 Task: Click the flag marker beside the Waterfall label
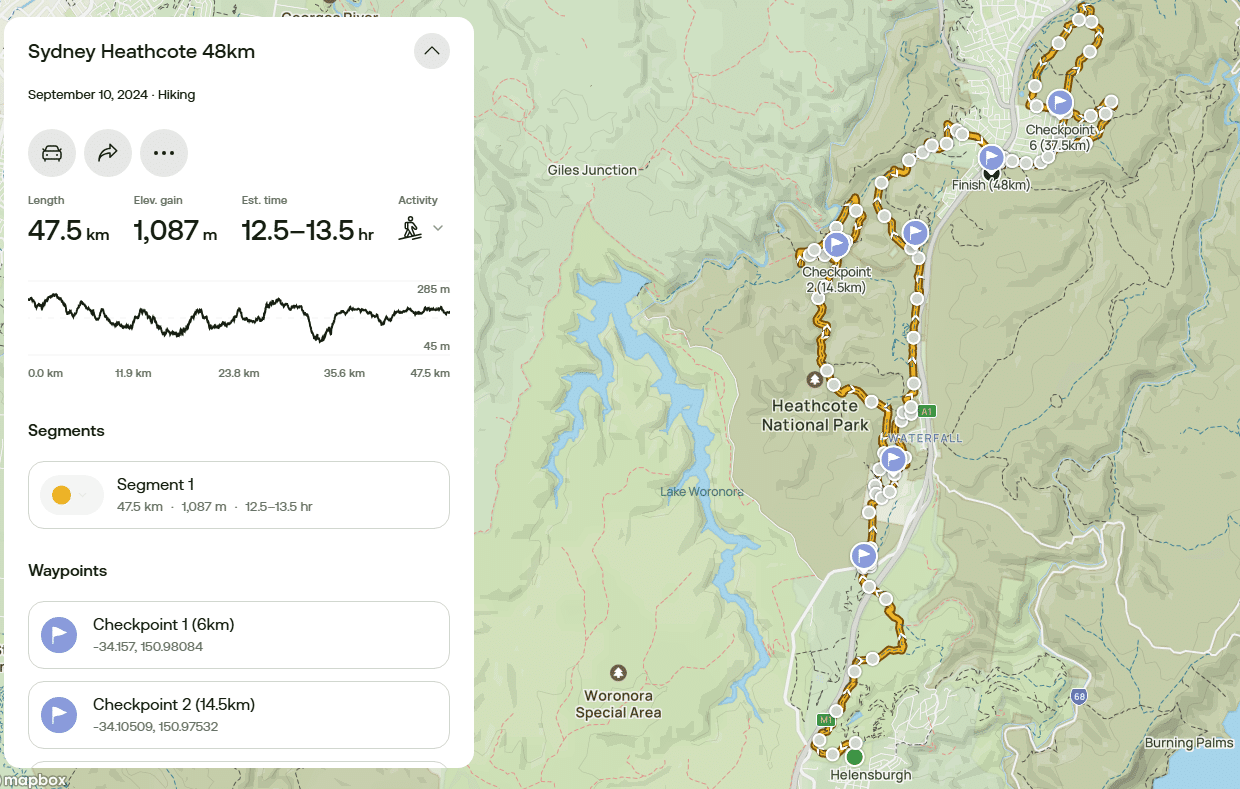click(893, 460)
